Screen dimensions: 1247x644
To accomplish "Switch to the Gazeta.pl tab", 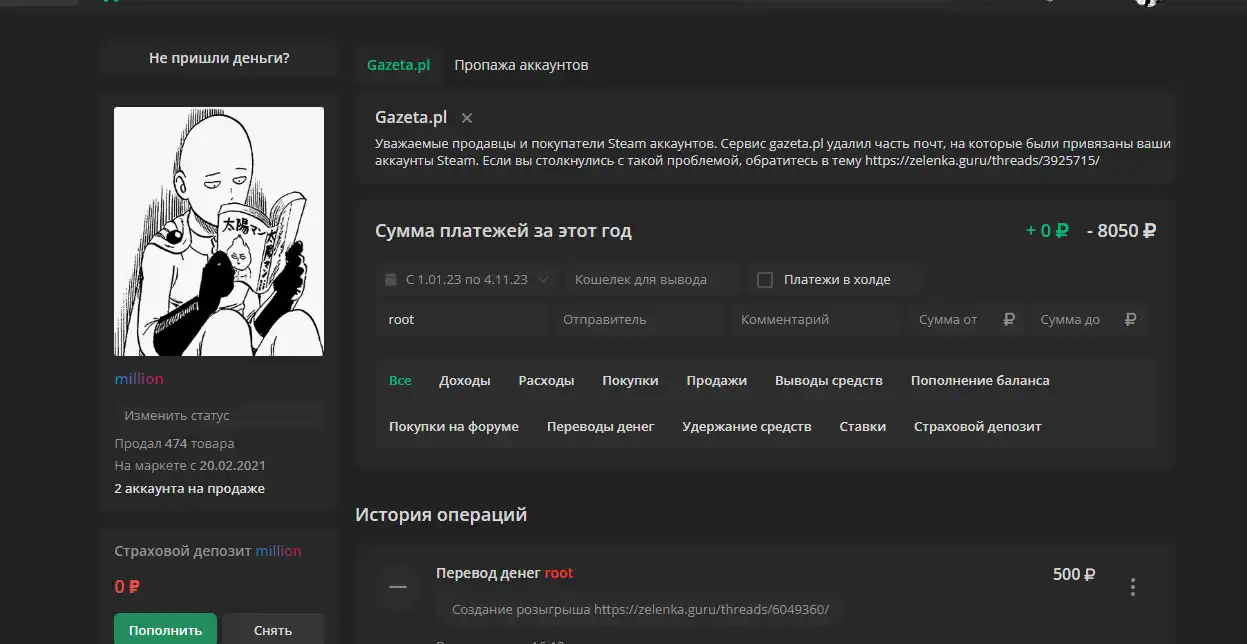I will click(398, 65).
